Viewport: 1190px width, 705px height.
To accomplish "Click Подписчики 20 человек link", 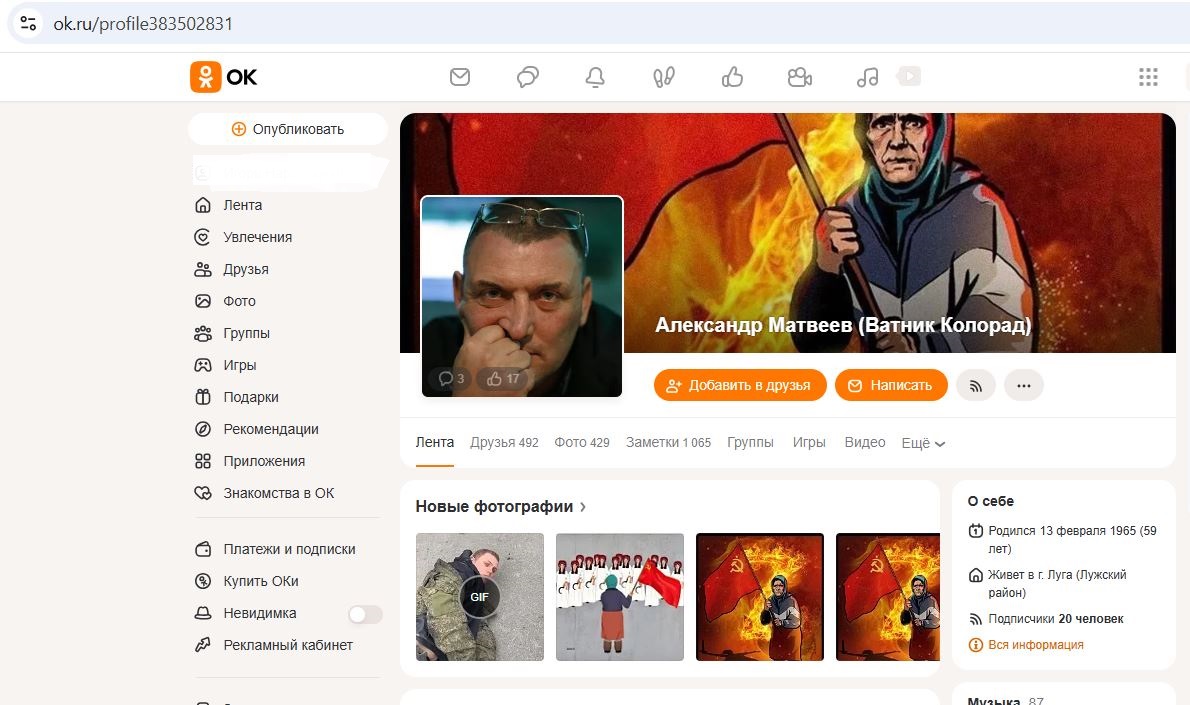I will pyautogui.click(x=1056, y=619).
